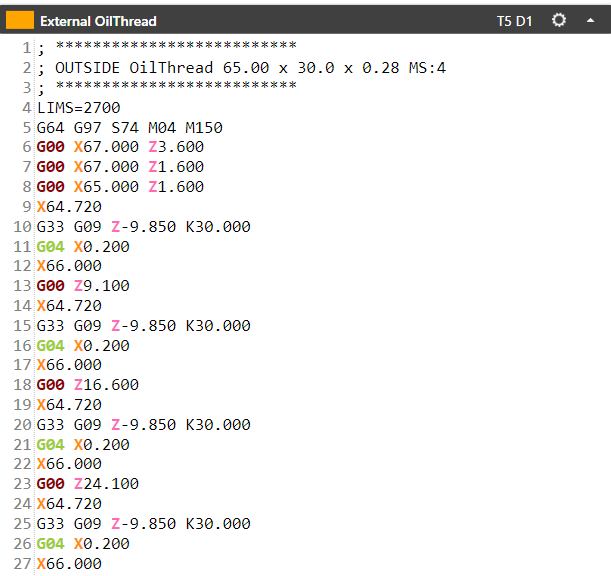The height and width of the screenshot is (576, 611).
Task: Select G00 Z9.100 line
Action: coord(83,286)
